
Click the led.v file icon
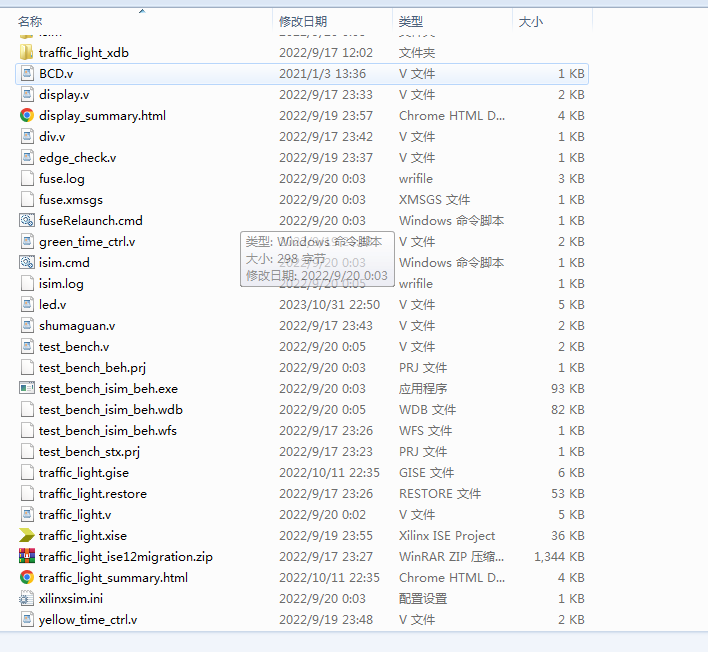click(27, 304)
